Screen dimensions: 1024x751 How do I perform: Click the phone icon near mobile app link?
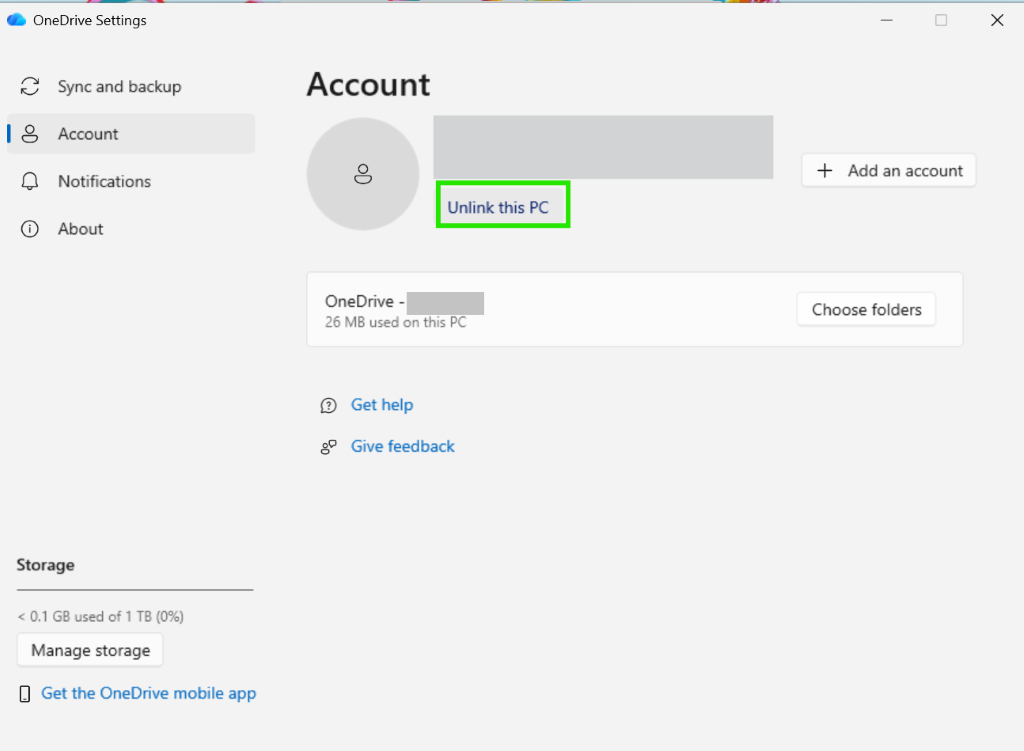[x=25, y=694]
